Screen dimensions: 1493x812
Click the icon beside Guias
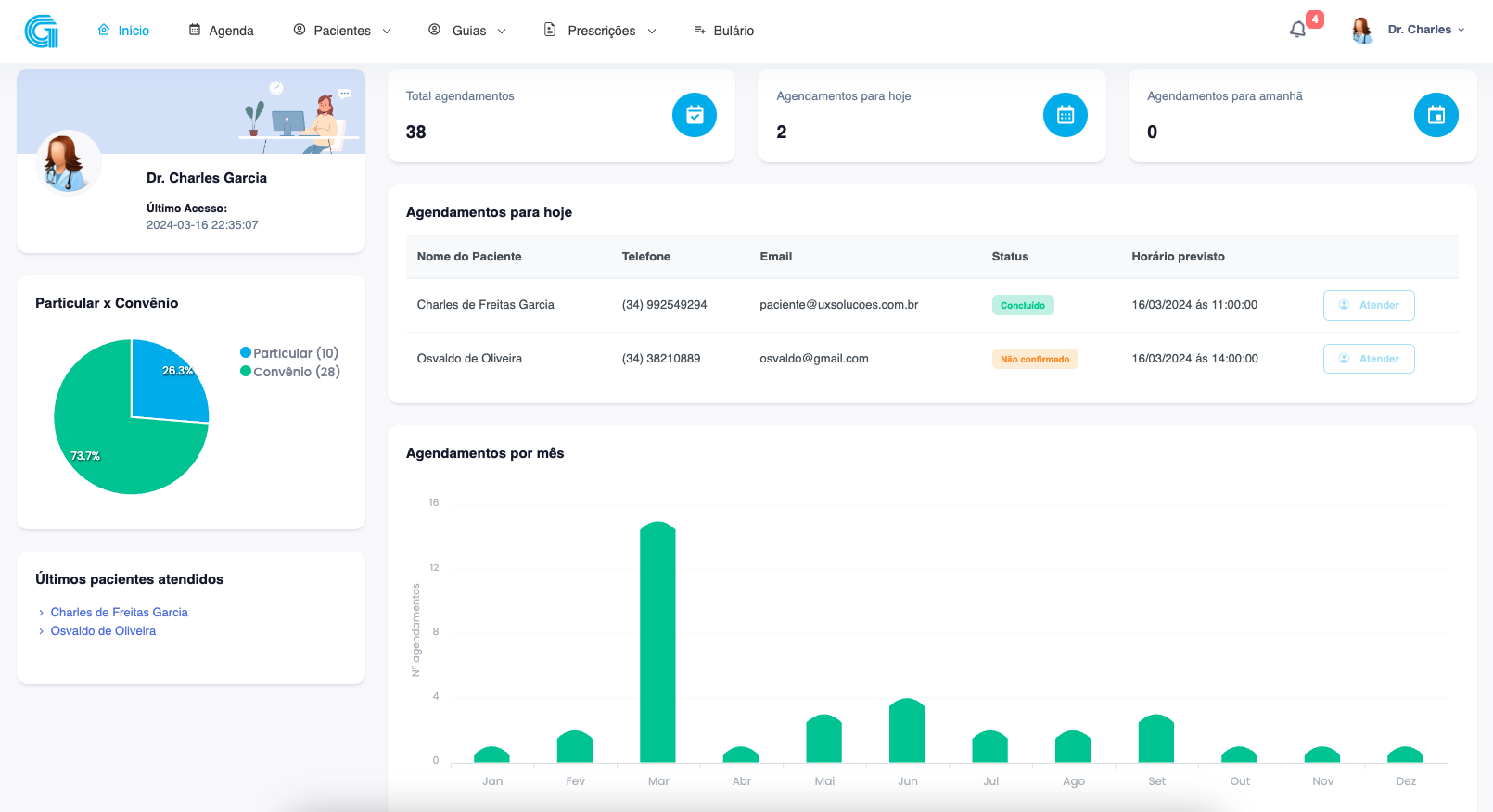(x=434, y=30)
